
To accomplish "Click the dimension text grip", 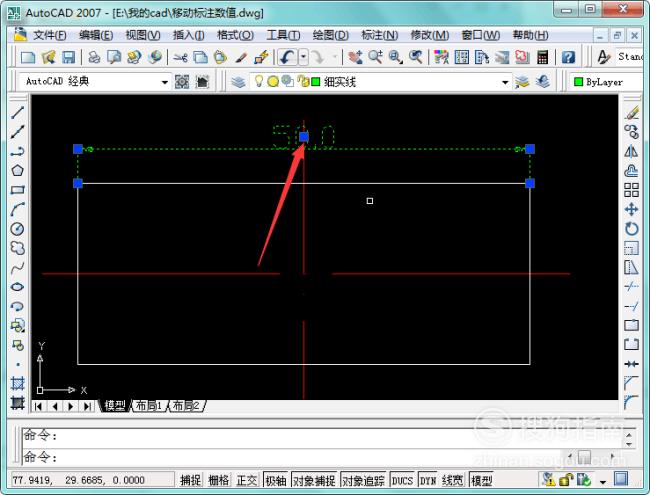I will (304, 137).
